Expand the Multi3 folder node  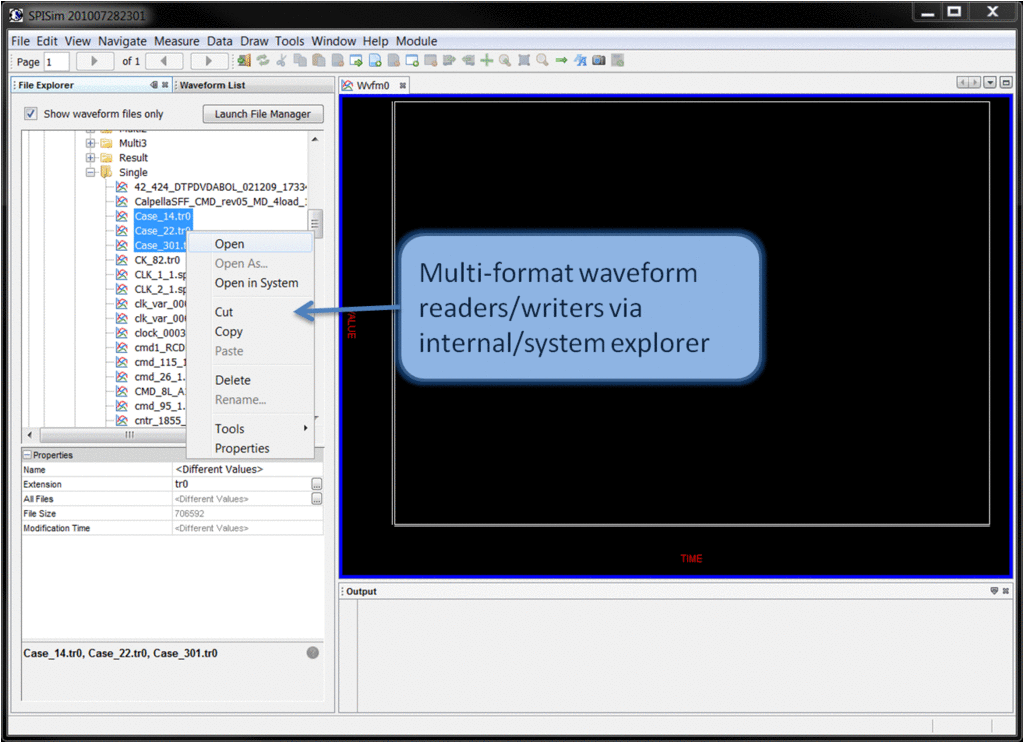(x=91, y=143)
